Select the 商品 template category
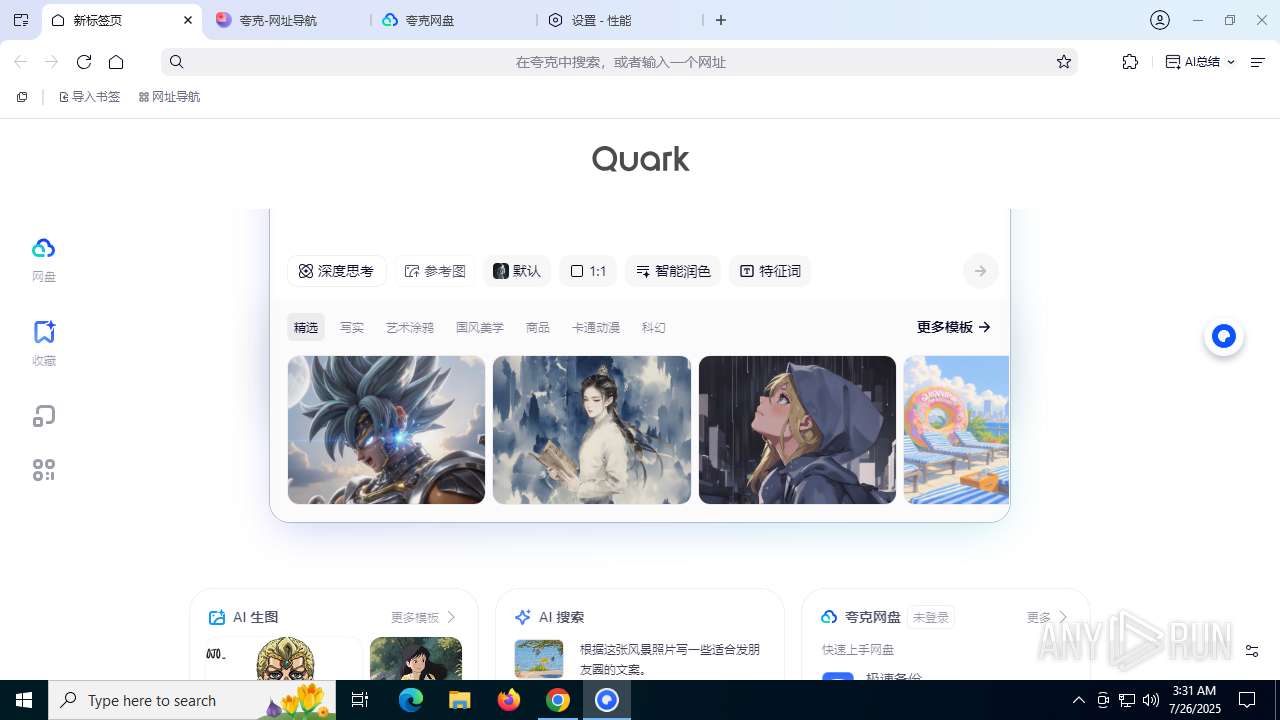 (538, 328)
